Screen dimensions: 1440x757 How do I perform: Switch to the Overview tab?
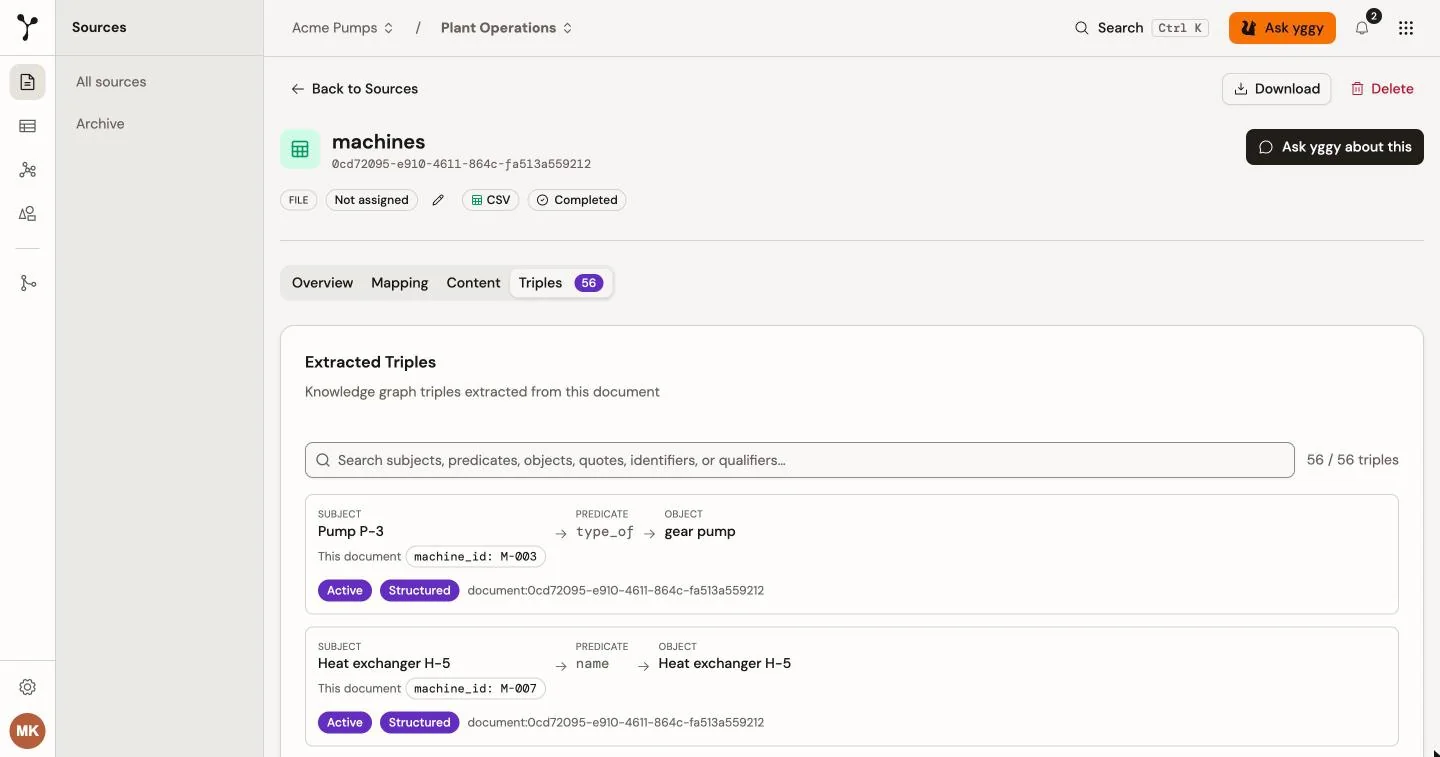coord(322,283)
